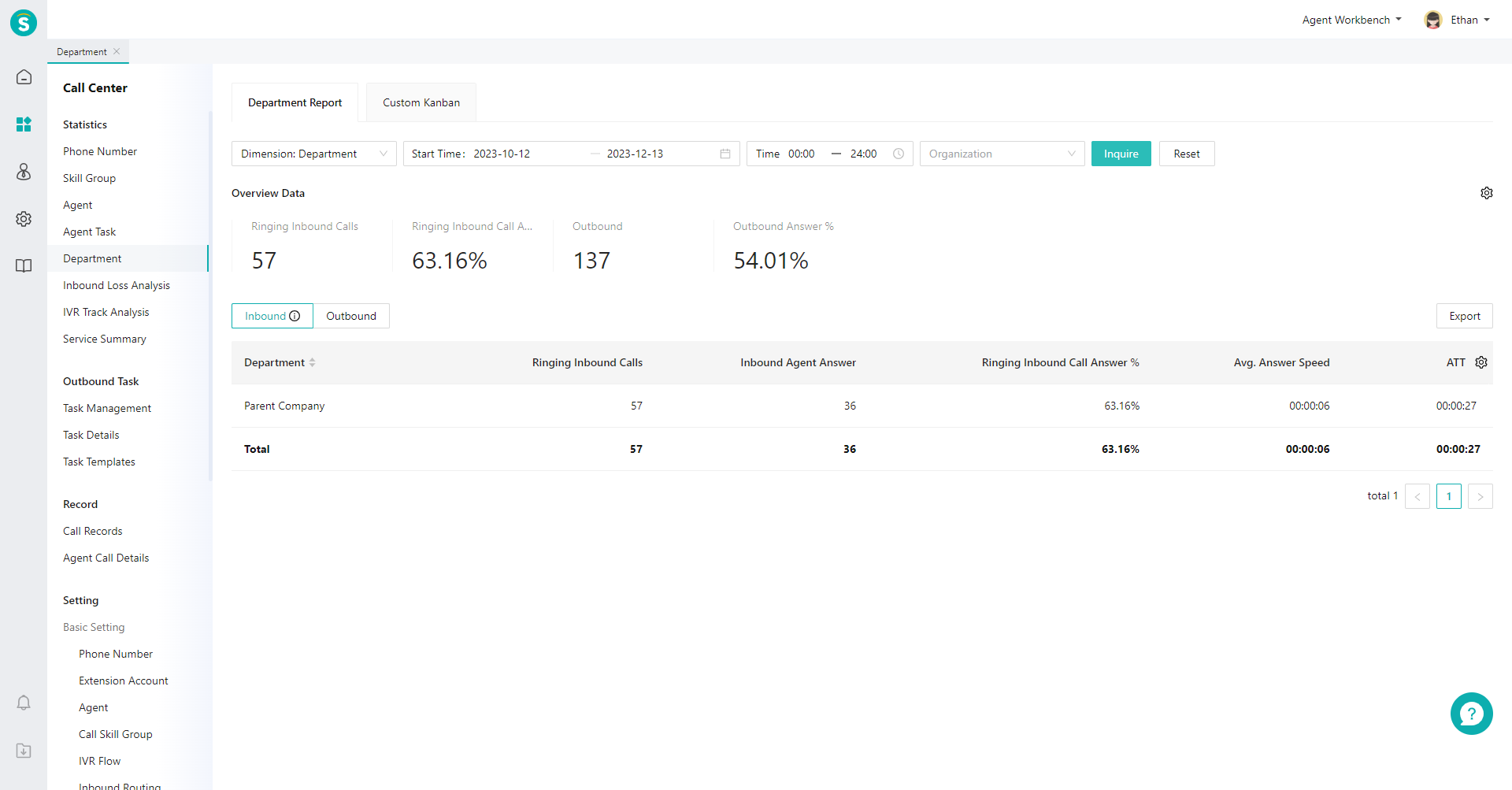
Task: Open the time range clock icon
Action: (899, 154)
